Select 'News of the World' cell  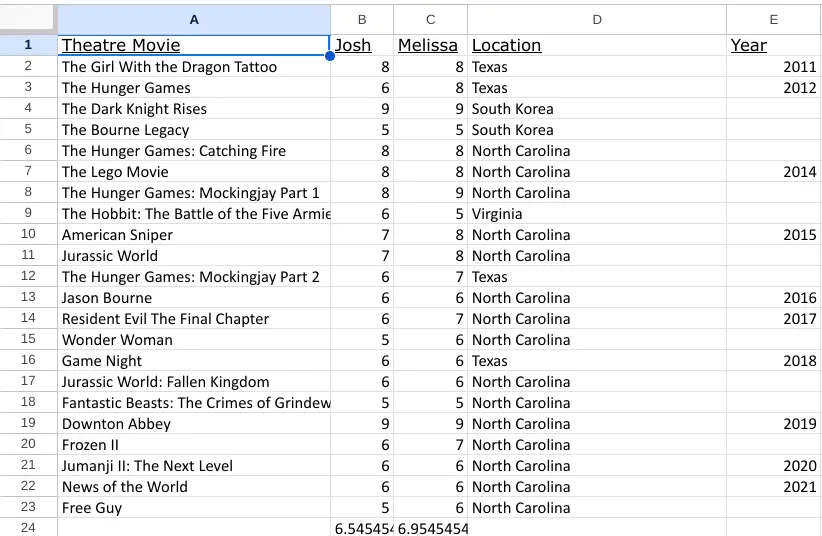pyautogui.click(x=194, y=486)
